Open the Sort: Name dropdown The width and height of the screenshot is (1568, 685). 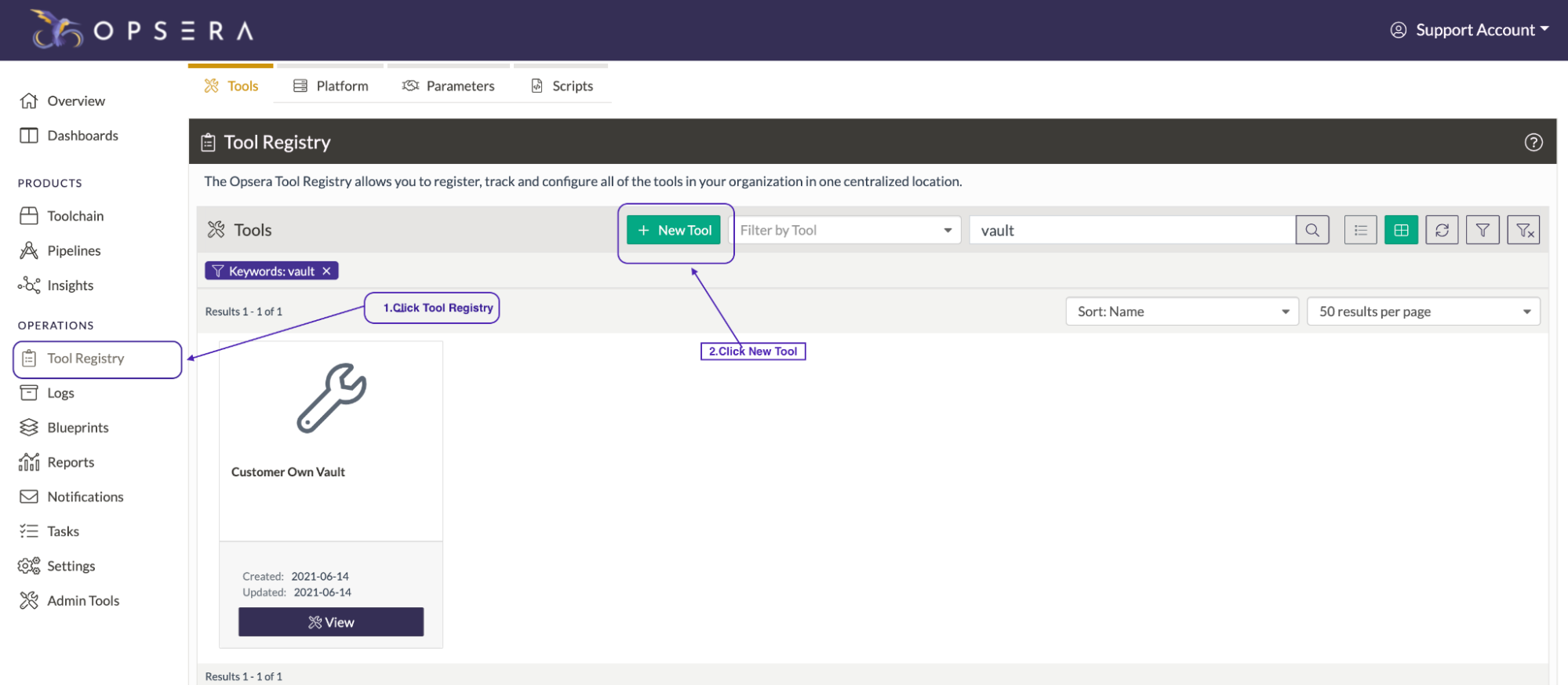pos(1182,312)
